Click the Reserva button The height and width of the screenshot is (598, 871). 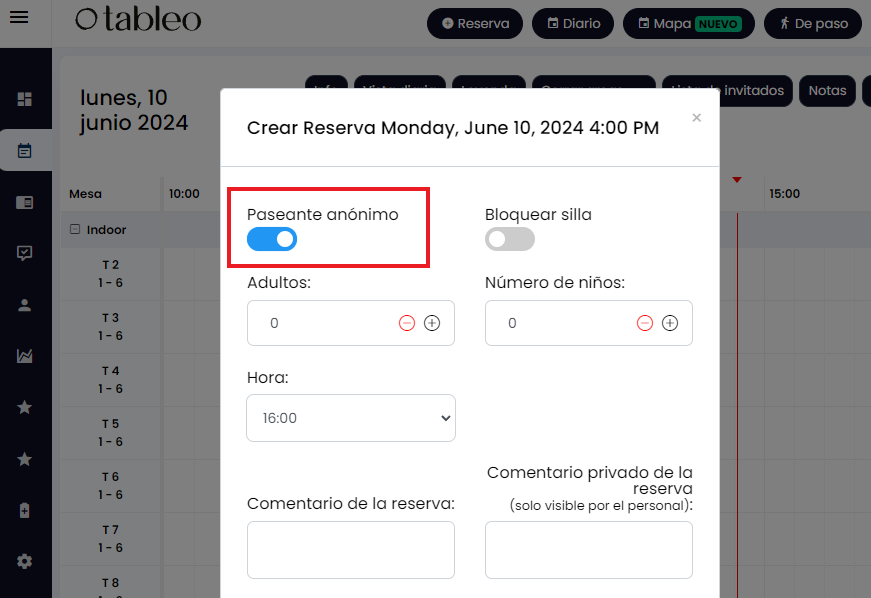[x=475, y=23]
